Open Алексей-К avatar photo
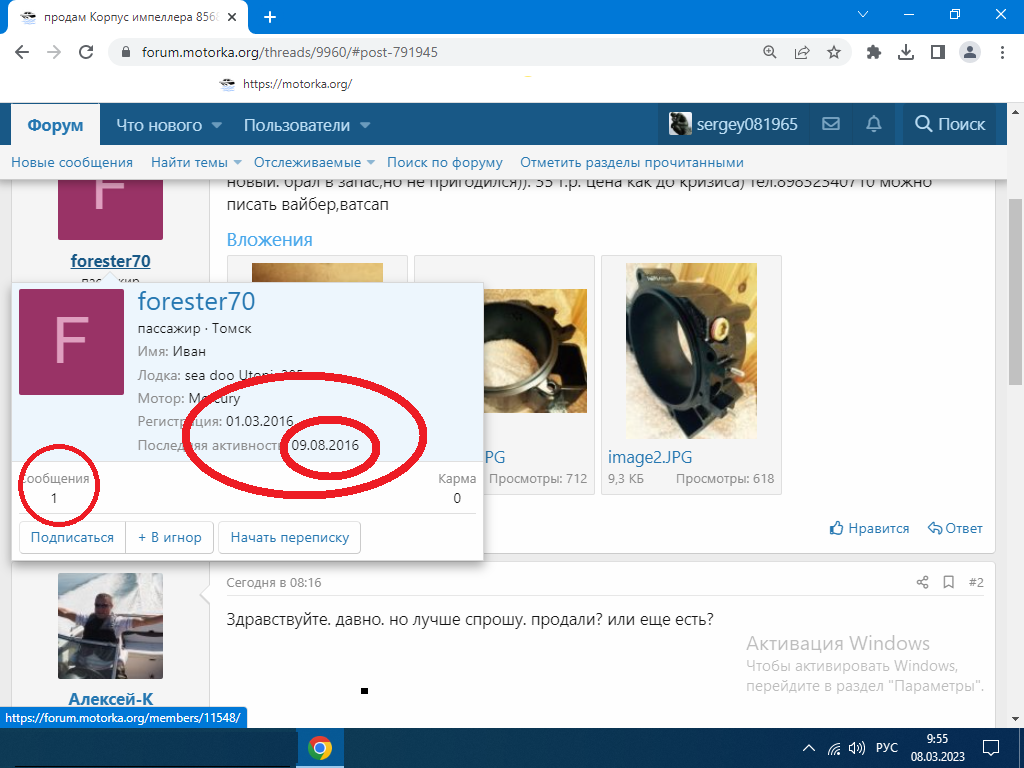Screen dimensions: 1024x768 pyautogui.click(x=110, y=626)
